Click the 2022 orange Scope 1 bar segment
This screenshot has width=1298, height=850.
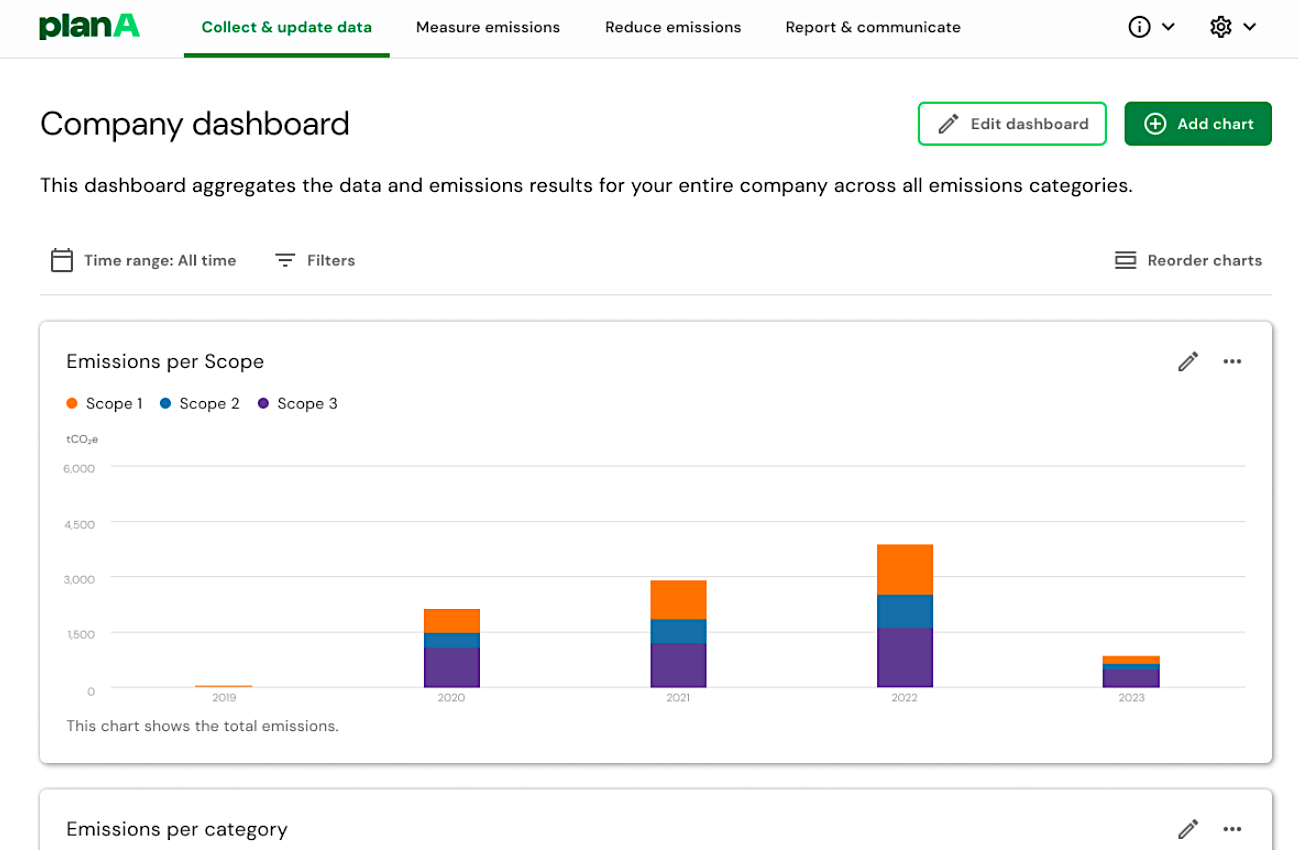click(905, 570)
